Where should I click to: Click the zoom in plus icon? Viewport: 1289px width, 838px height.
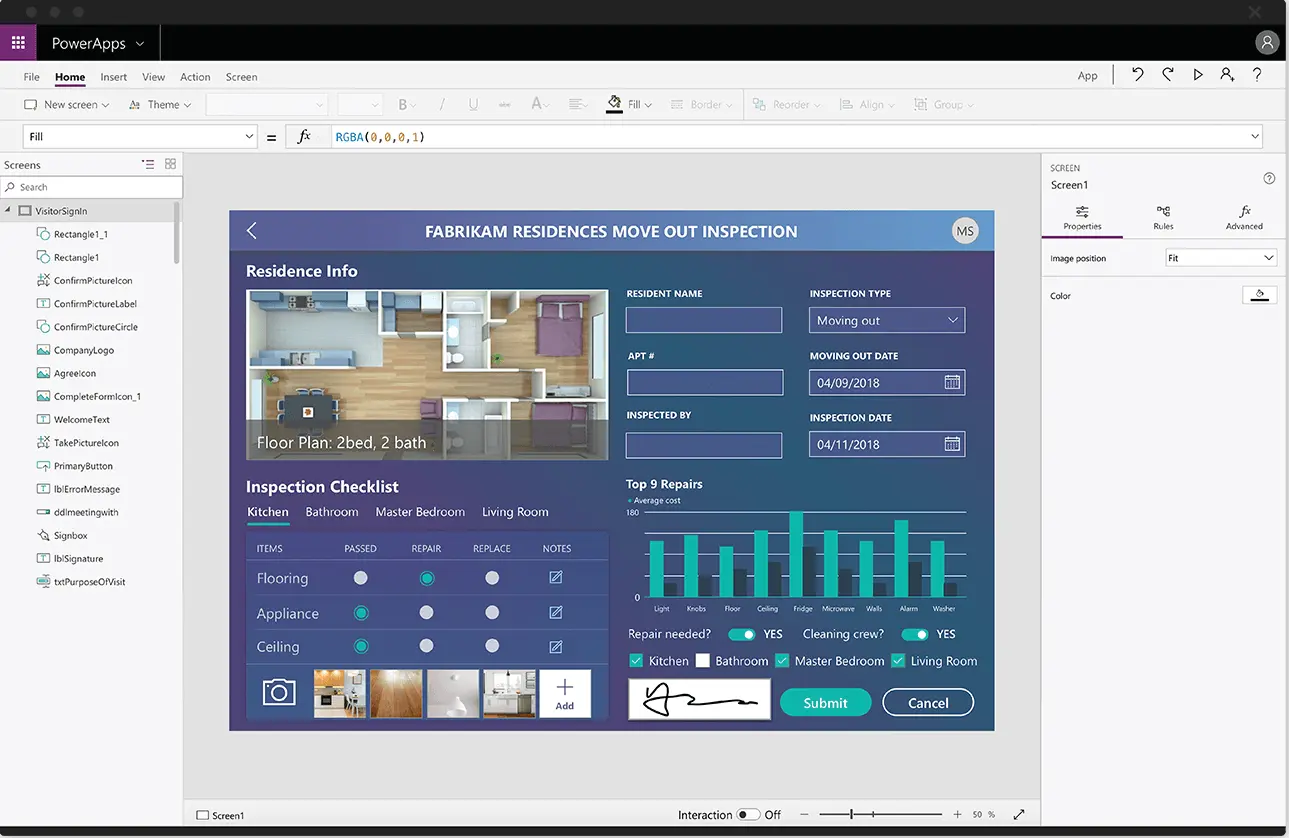point(957,815)
